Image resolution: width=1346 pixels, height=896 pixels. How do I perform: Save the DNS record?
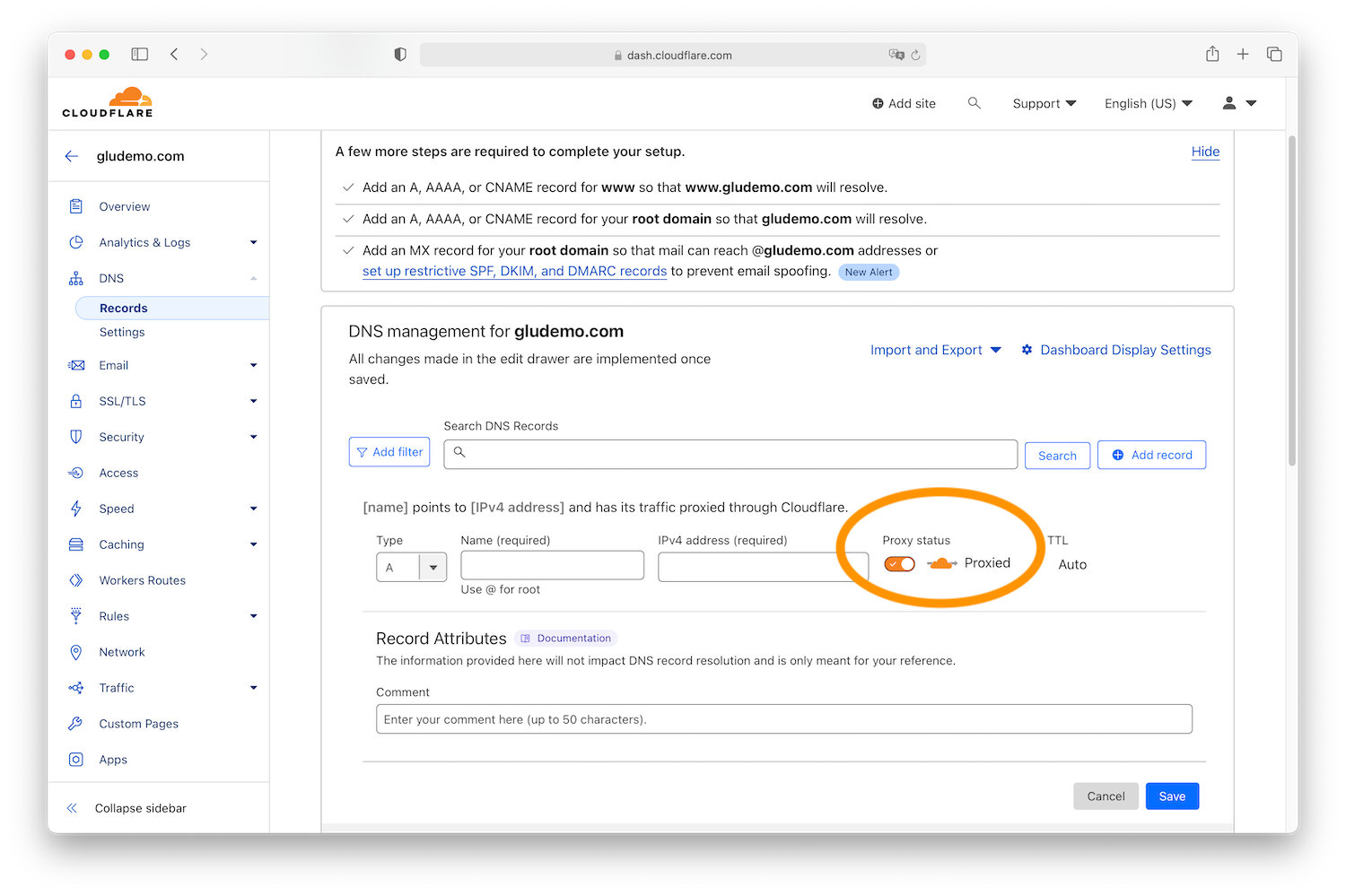(1172, 796)
